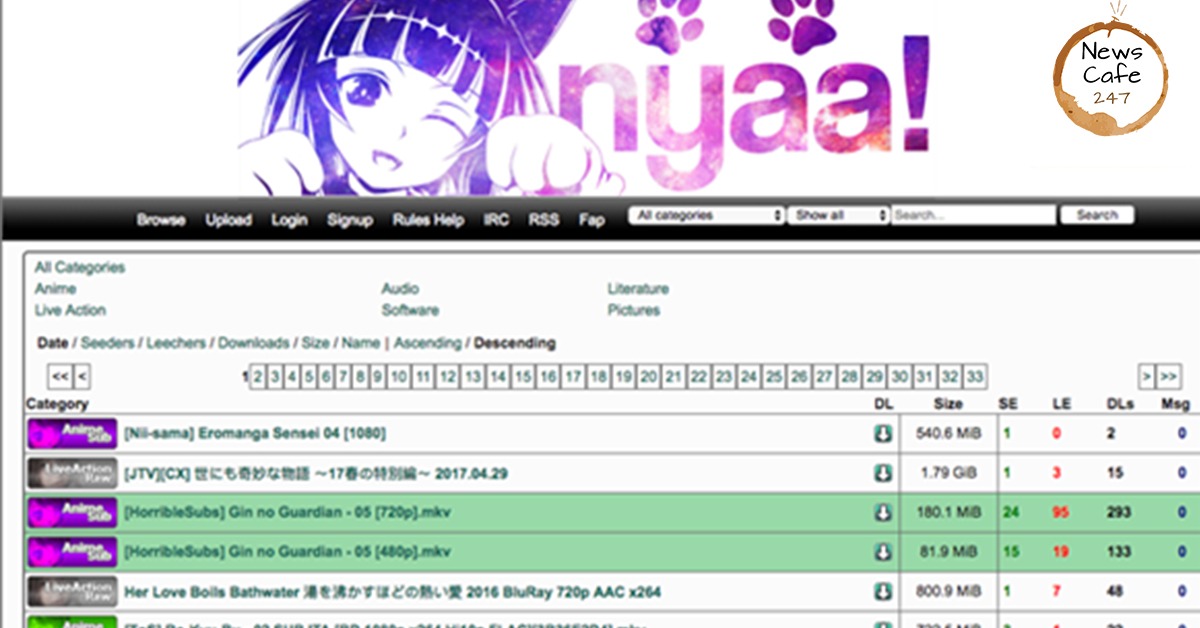Click download icon for JTV CX 2017.04.29 row

click(x=883, y=473)
